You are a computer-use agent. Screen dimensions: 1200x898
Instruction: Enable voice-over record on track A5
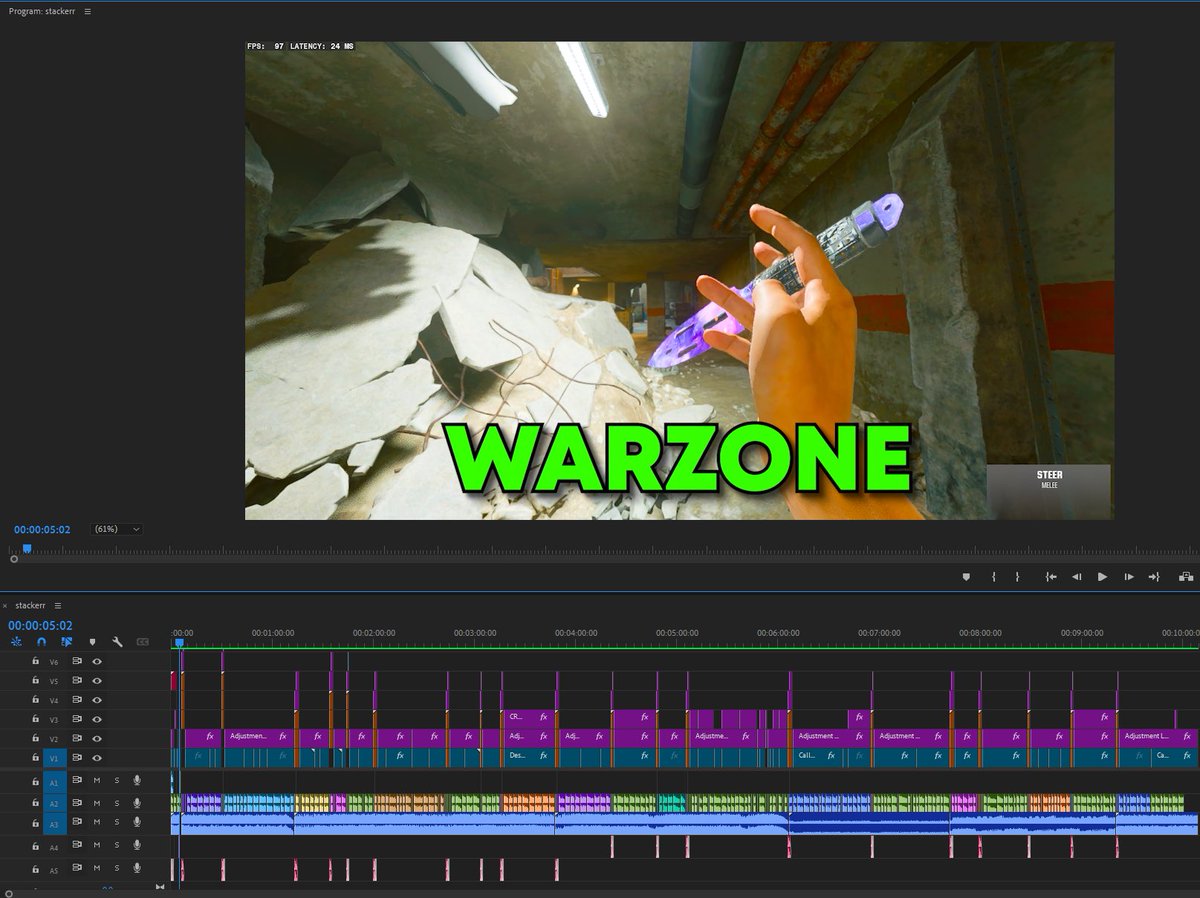[137, 868]
